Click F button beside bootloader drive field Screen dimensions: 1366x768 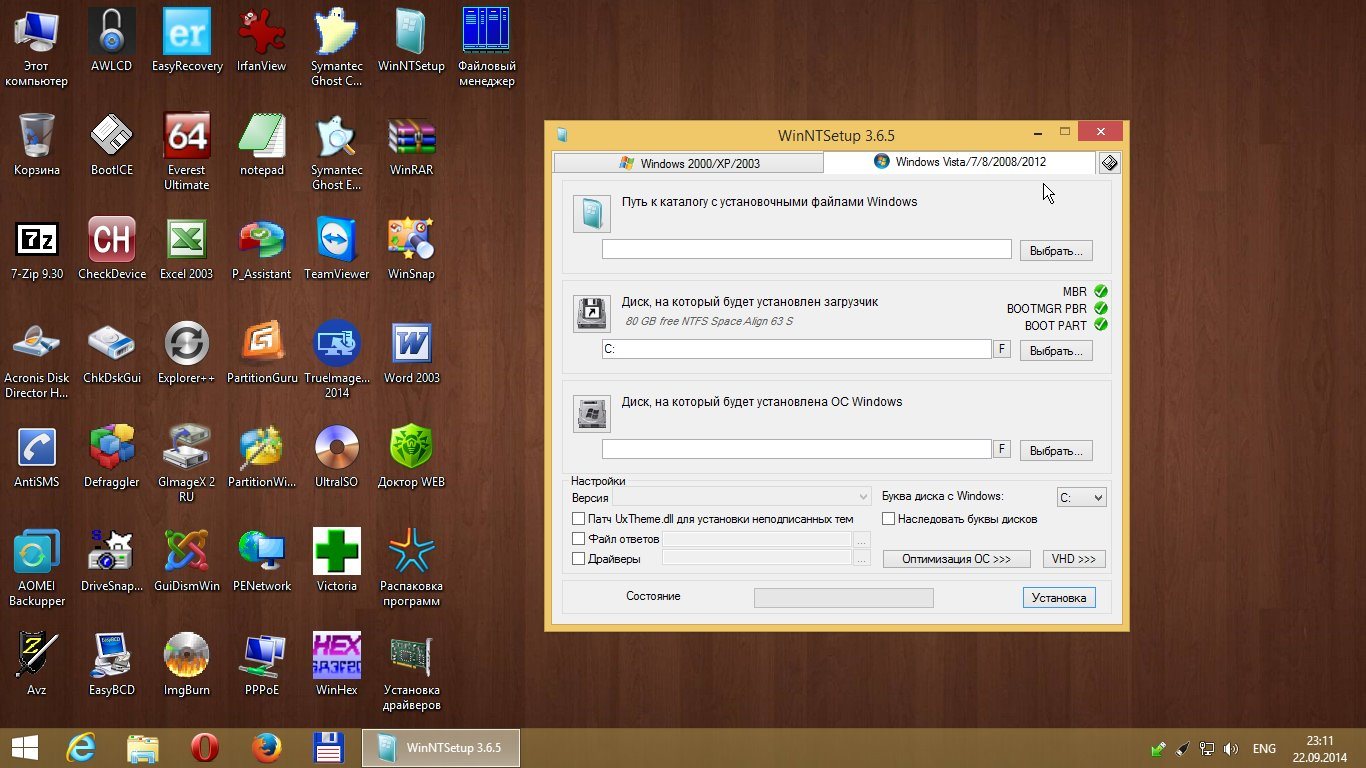1001,349
